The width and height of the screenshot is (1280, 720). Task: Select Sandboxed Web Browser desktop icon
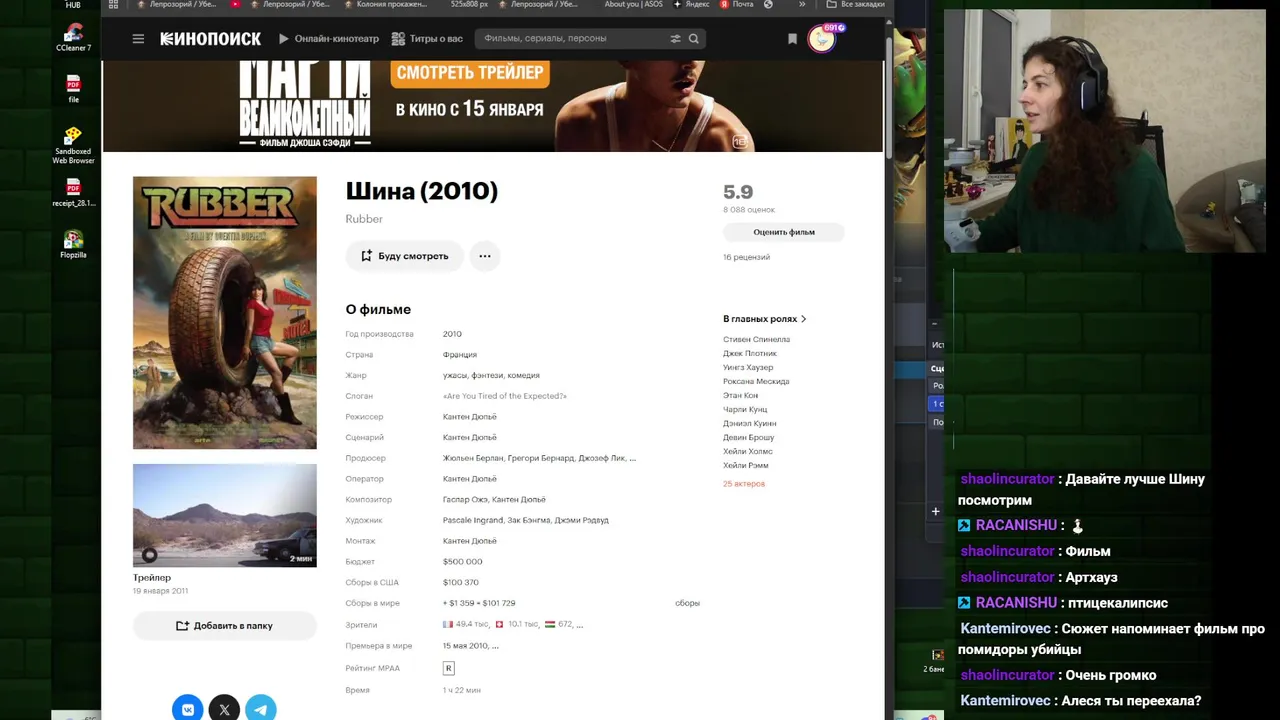(73, 146)
